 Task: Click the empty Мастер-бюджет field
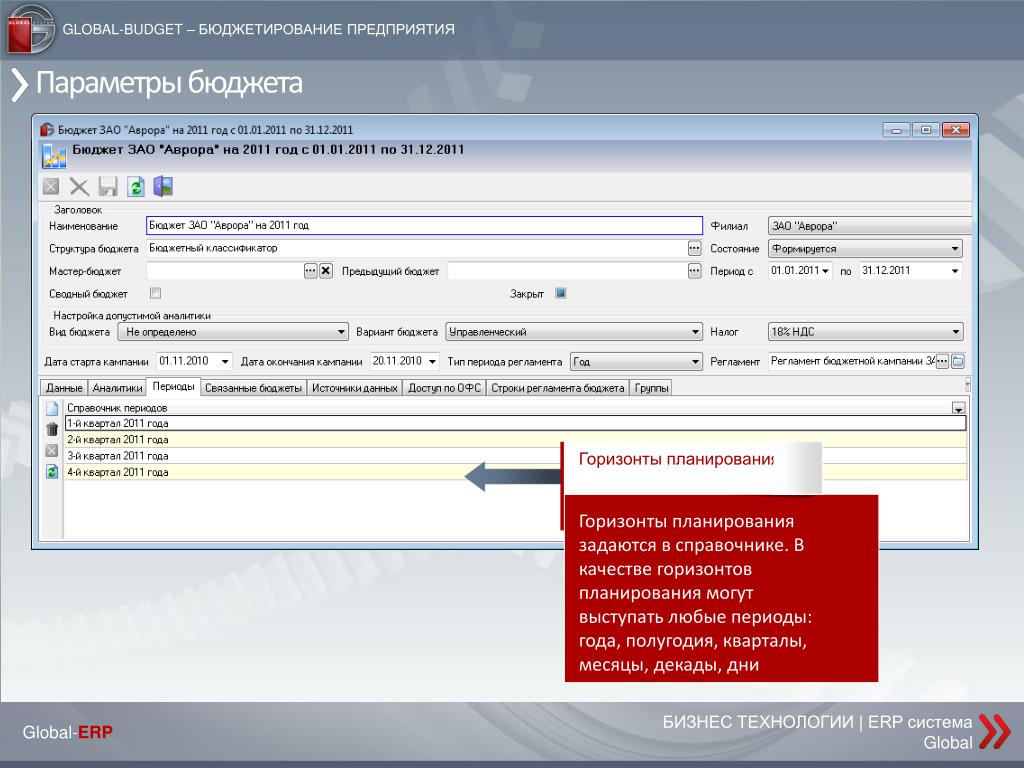[x=224, y=271]
